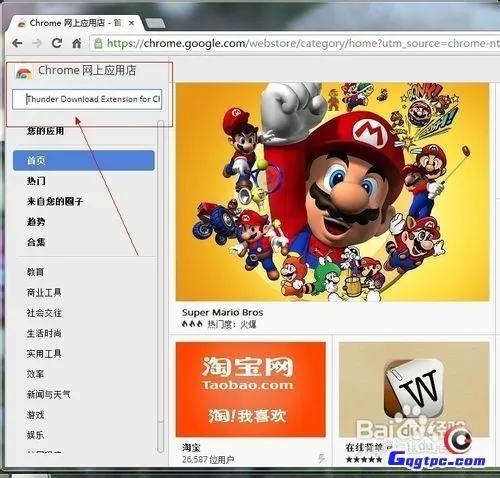Choose the 商业工具 category
The image size is (500, 478).
tap(44, 293)
